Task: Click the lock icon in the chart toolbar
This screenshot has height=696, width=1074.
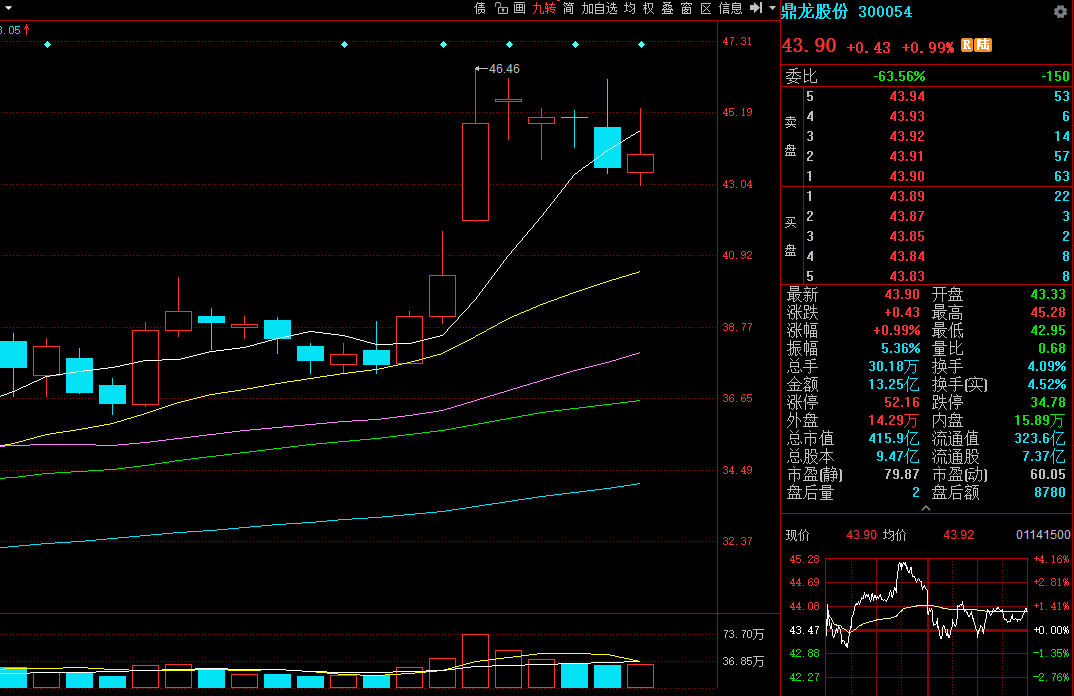Action: (x=499, y=9)
